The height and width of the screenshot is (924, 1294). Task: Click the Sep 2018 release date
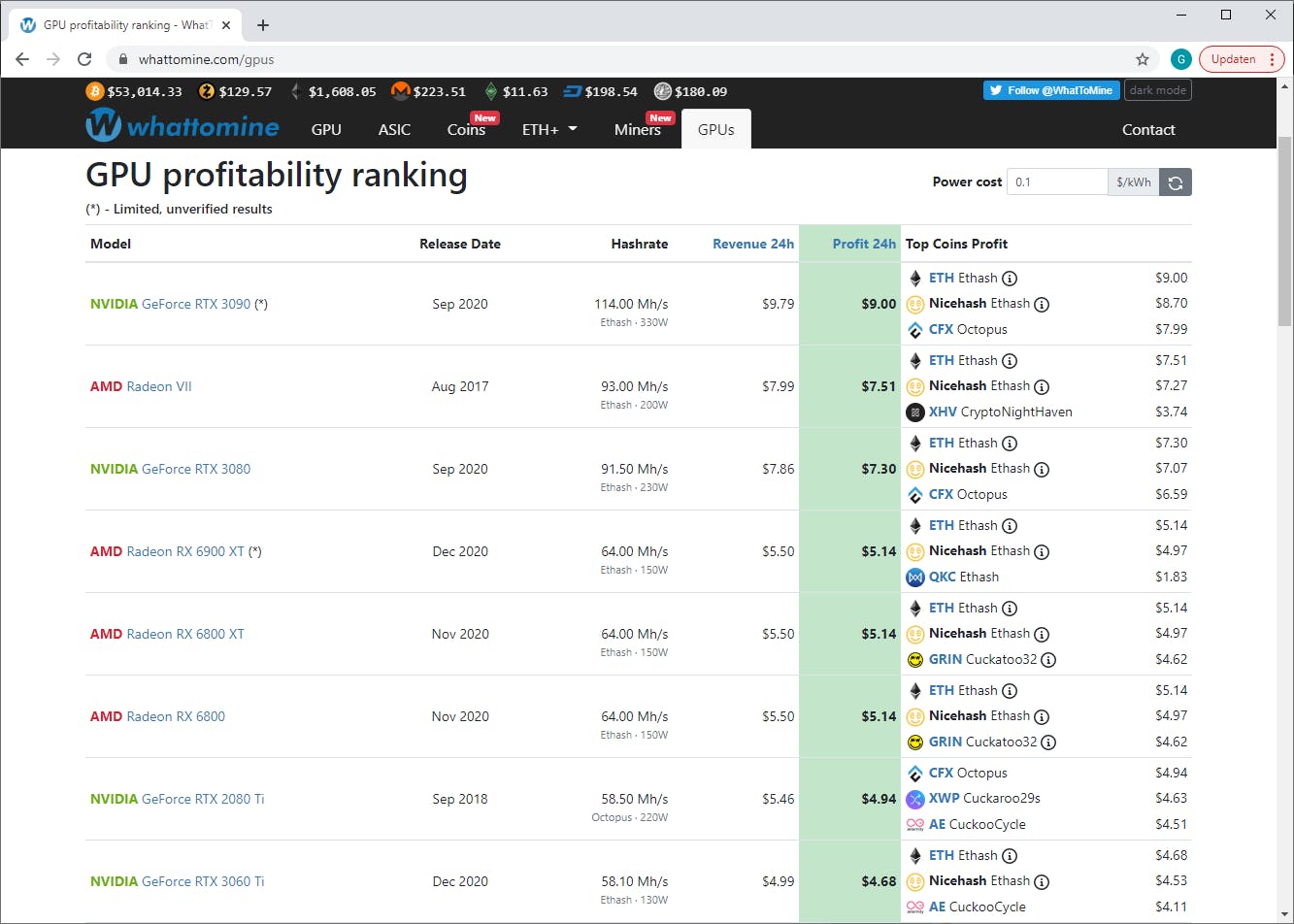coord(460,799)
